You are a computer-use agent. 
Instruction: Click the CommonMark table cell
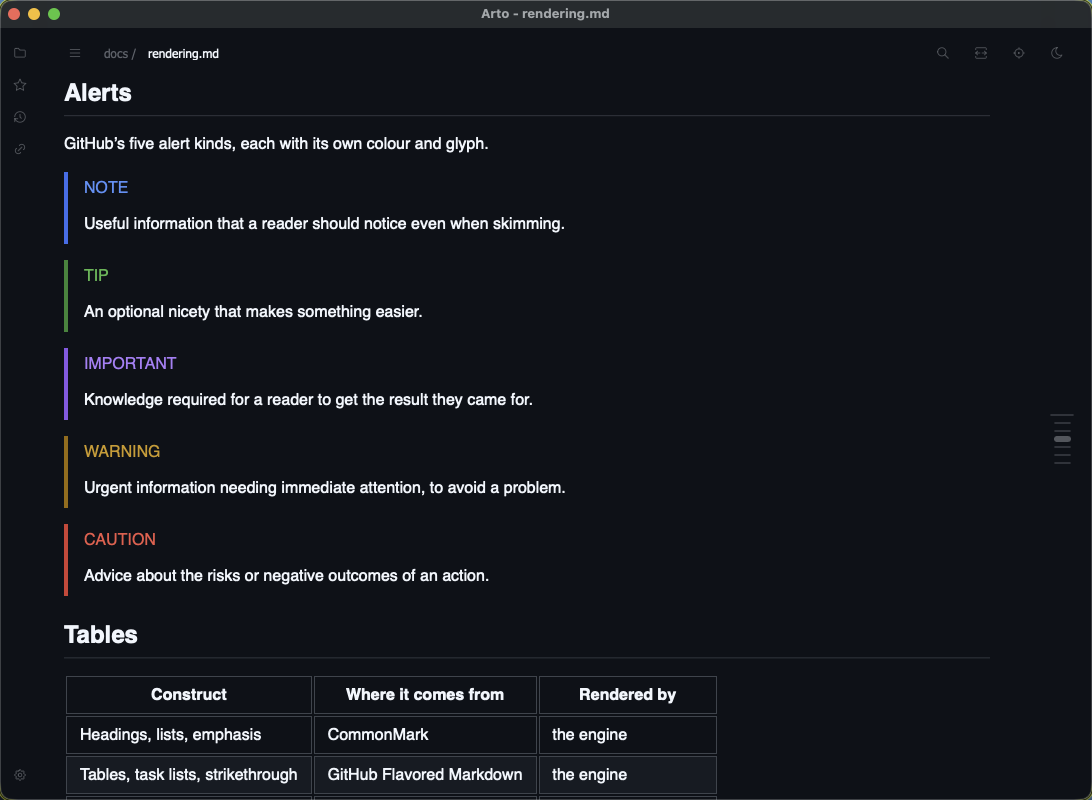point(425,735)
